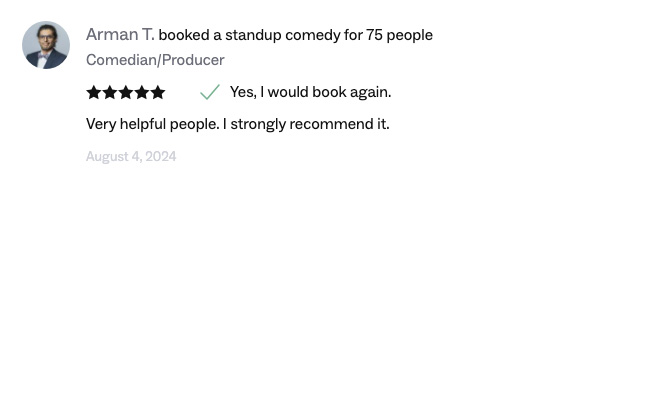Click the sentence "Very helpful people."
Image resolution: width=645 pixels, height=405 pixels.
pyautogui.click(x=152, y=124)
